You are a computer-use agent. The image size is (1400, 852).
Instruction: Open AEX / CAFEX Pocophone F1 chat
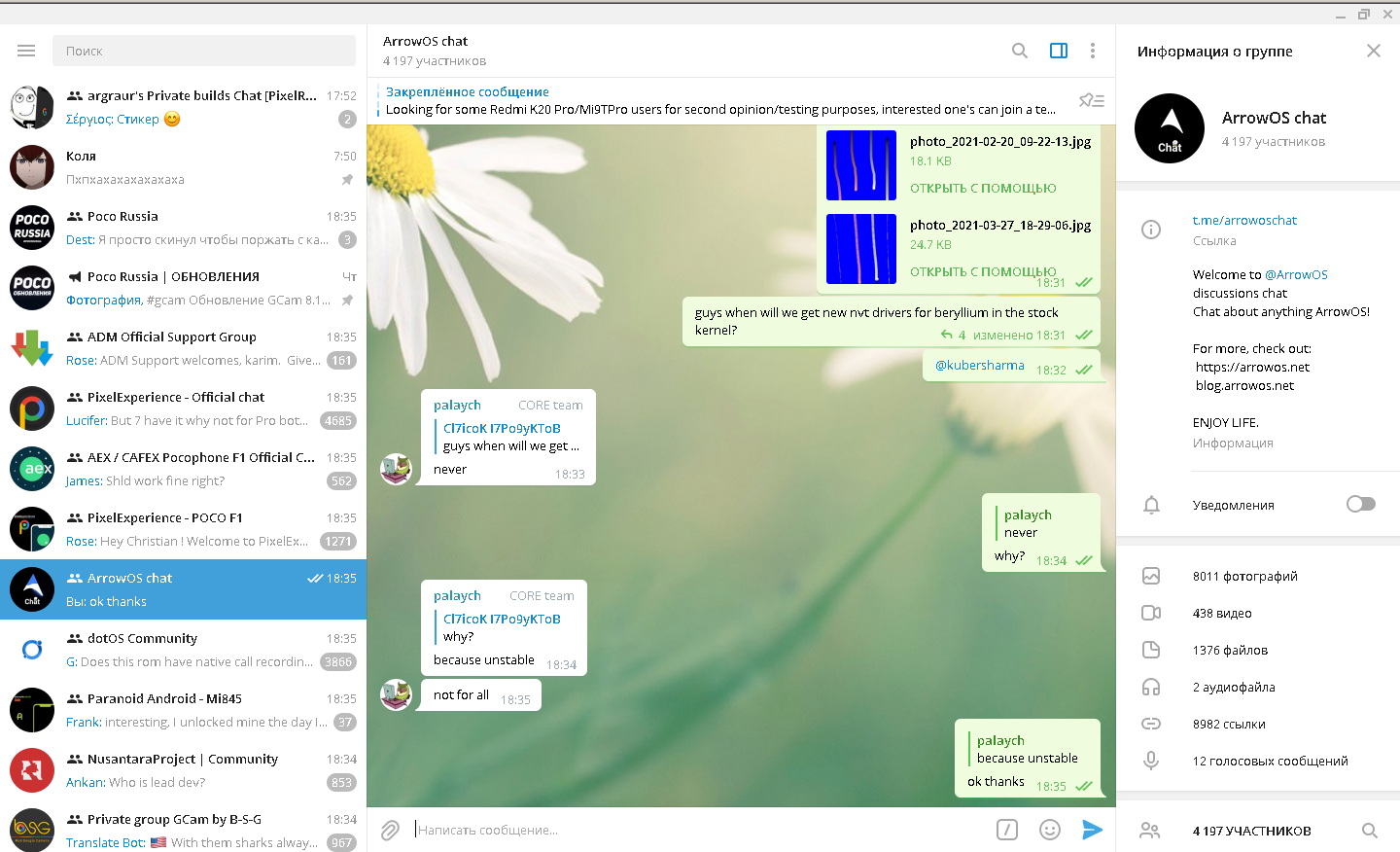pyautogui.click(x=183, y=469)
